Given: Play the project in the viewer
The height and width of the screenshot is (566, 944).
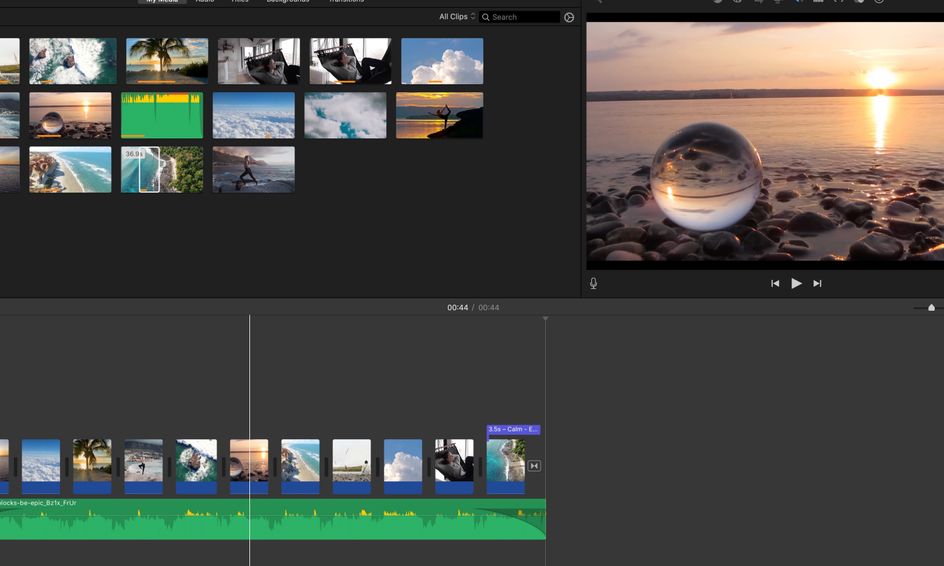Looking at the screenshot, I should click(x=796, y=283).
